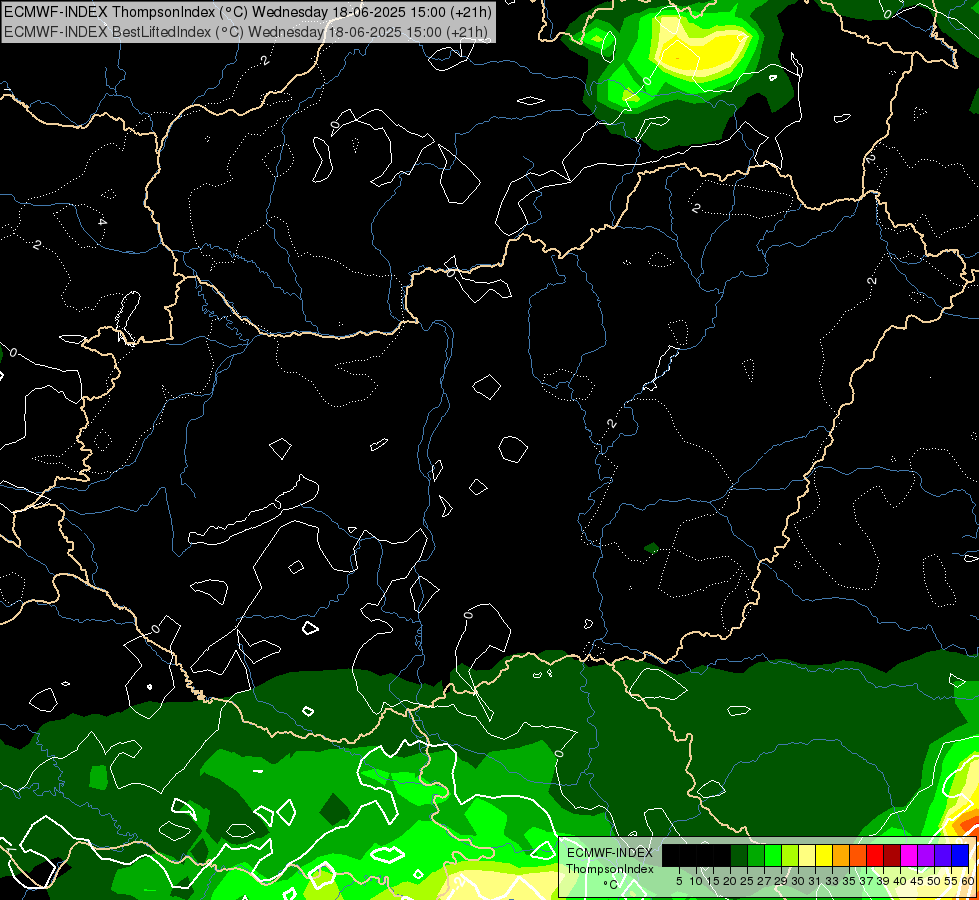979x900 pixels.
Task: Click the violet 50–55 legend swatch
Action: click(x=943, y=855)
